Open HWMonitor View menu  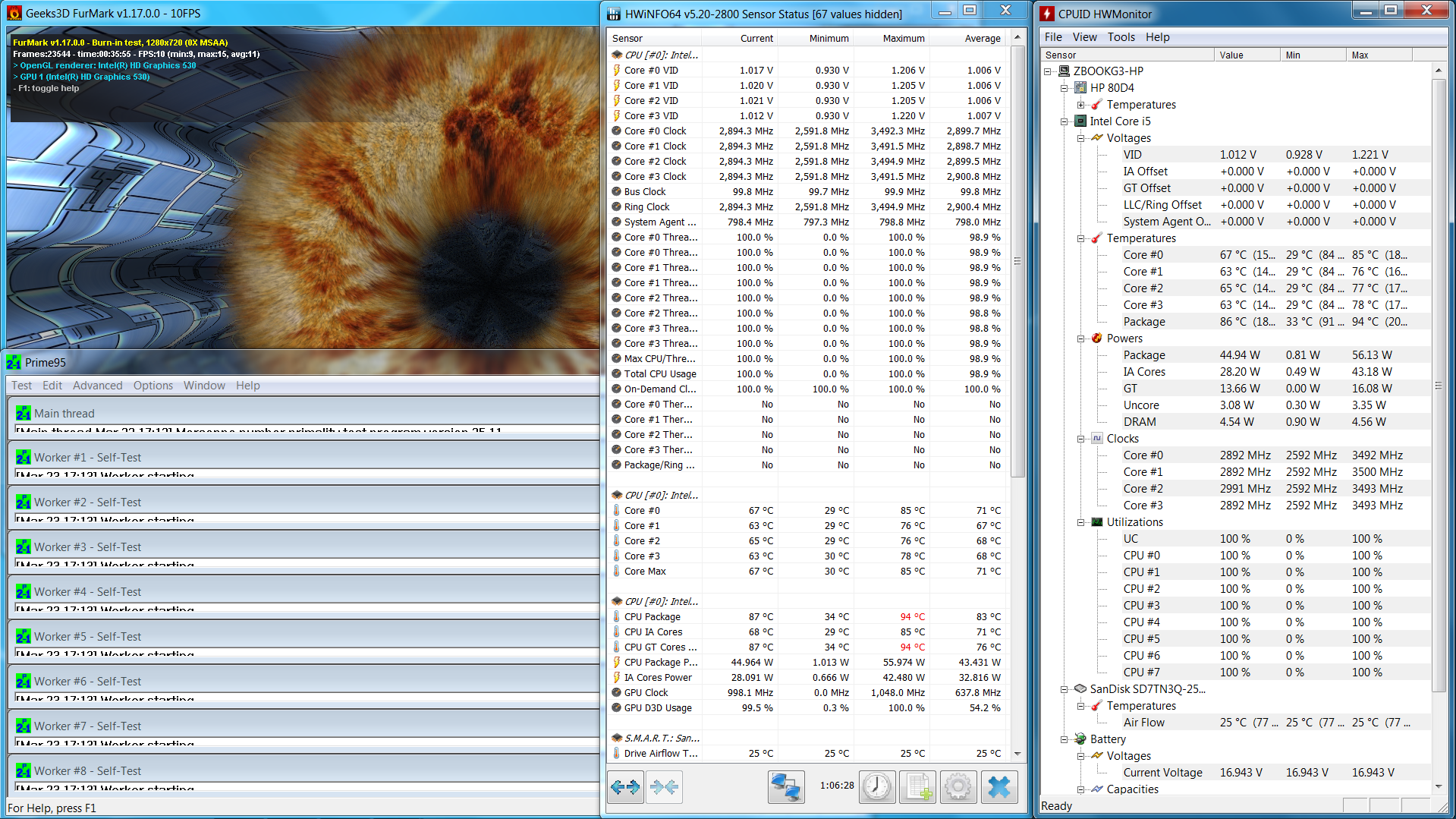(x=1084, y=36)
